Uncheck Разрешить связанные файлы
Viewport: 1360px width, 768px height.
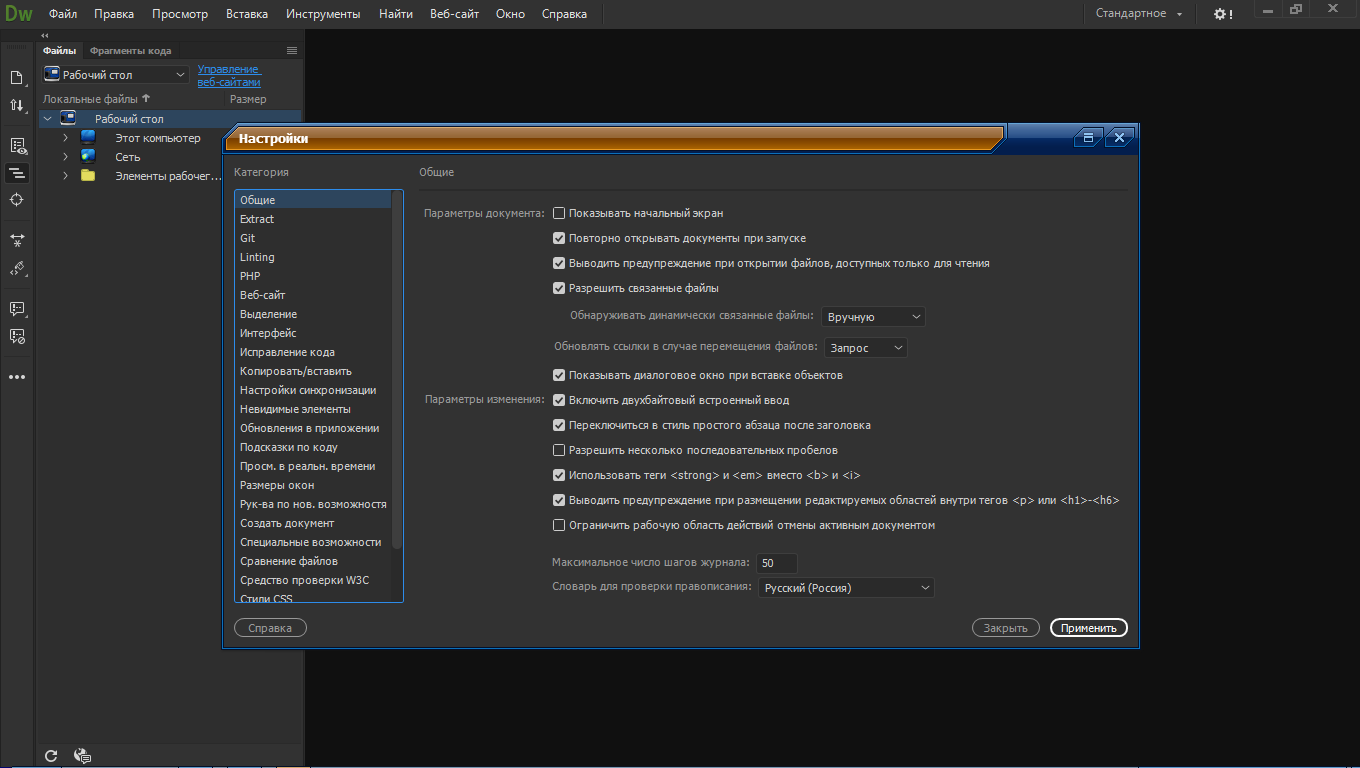point(559,288)
